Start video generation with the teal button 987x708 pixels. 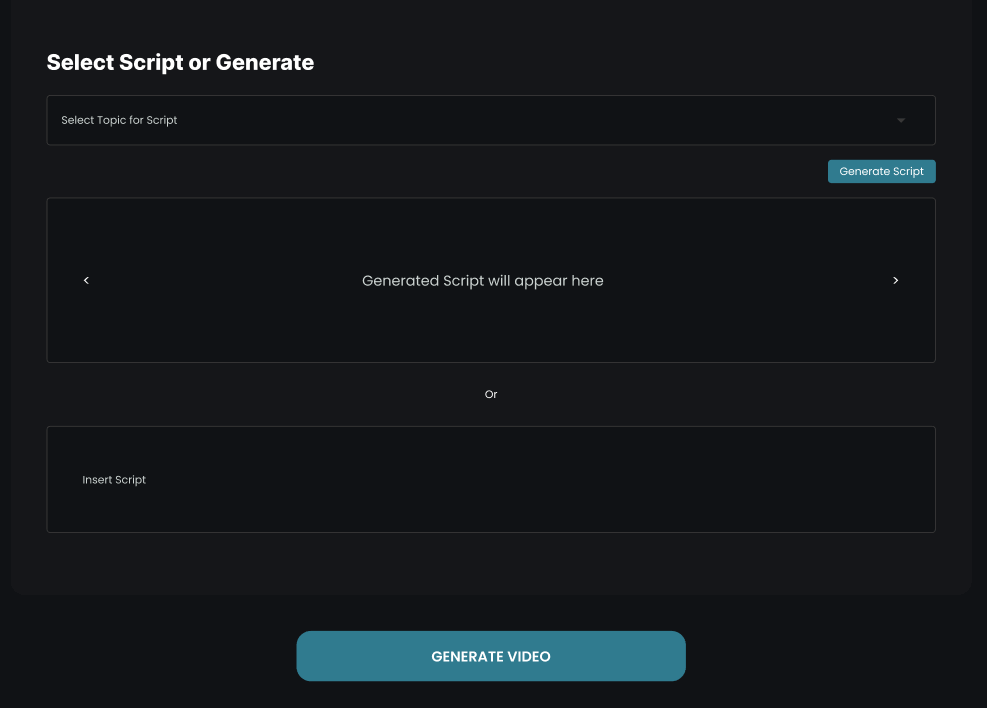[x=490, y=656]
